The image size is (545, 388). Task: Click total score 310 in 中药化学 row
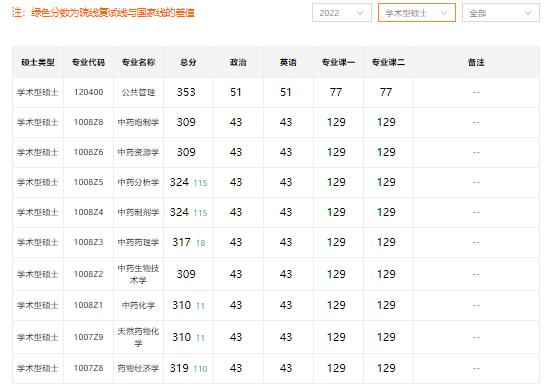point(181,305)
